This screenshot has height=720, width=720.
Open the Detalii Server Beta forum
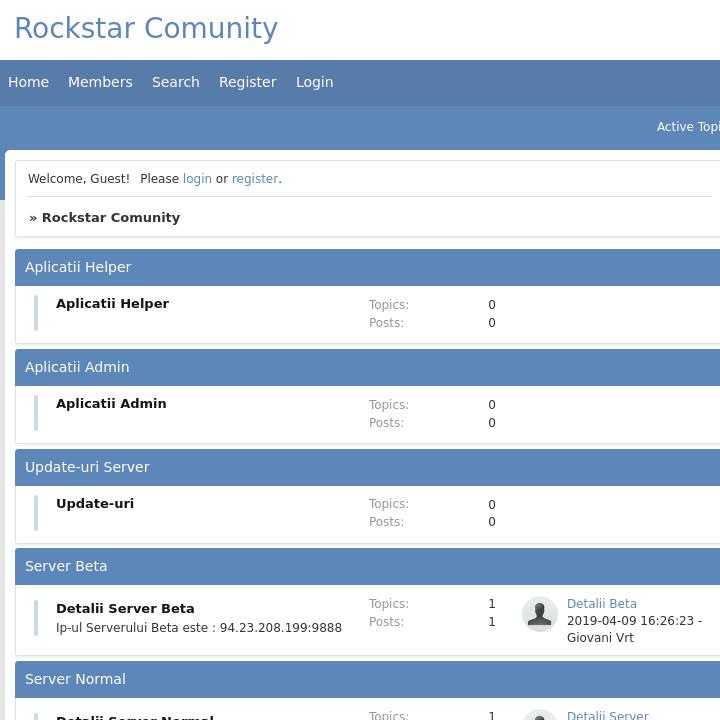(x=125, y=609)
